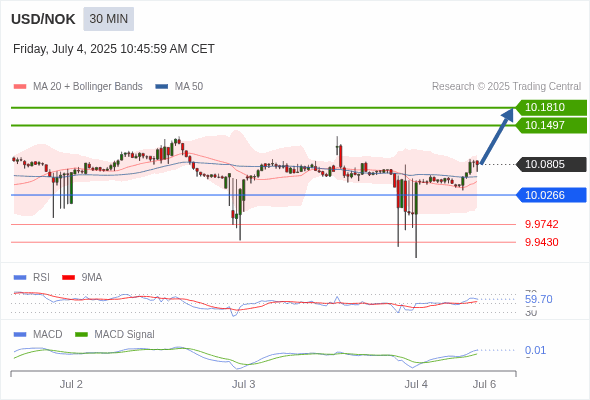
Task: Click the 10.1810 resistance price label
Action: [x=551, y=108]
